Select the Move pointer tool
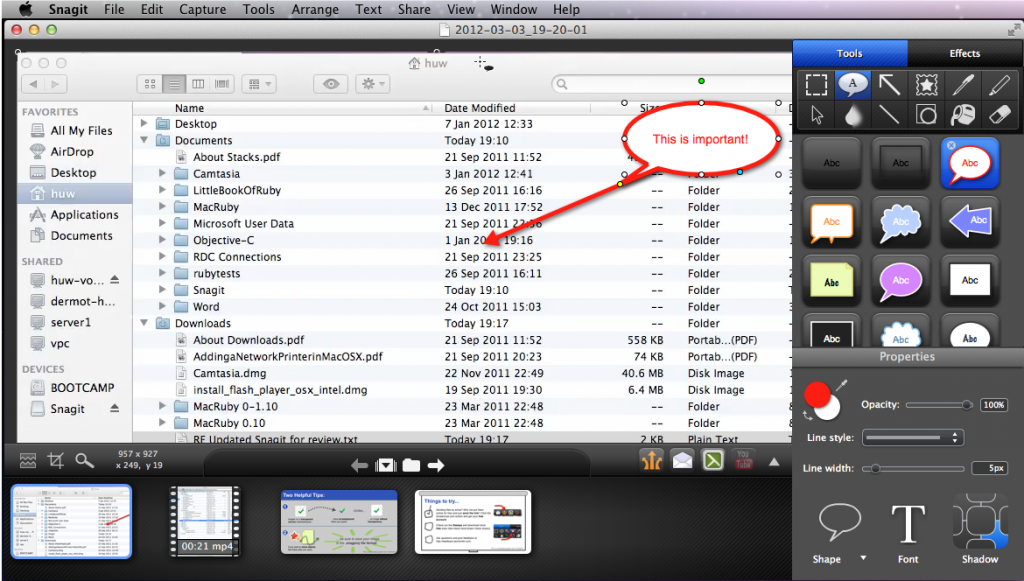The width and height of the screenshot is (1024, 581). [816, 115]
